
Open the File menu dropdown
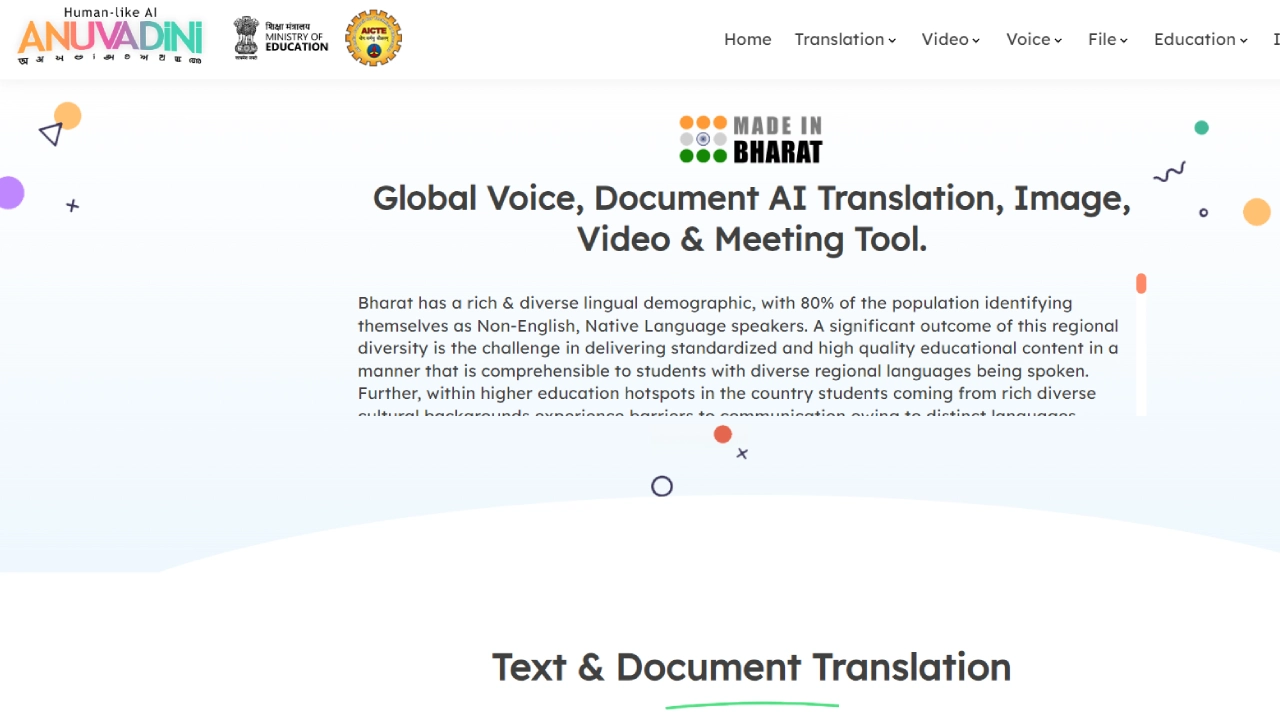click(1107, 39)
